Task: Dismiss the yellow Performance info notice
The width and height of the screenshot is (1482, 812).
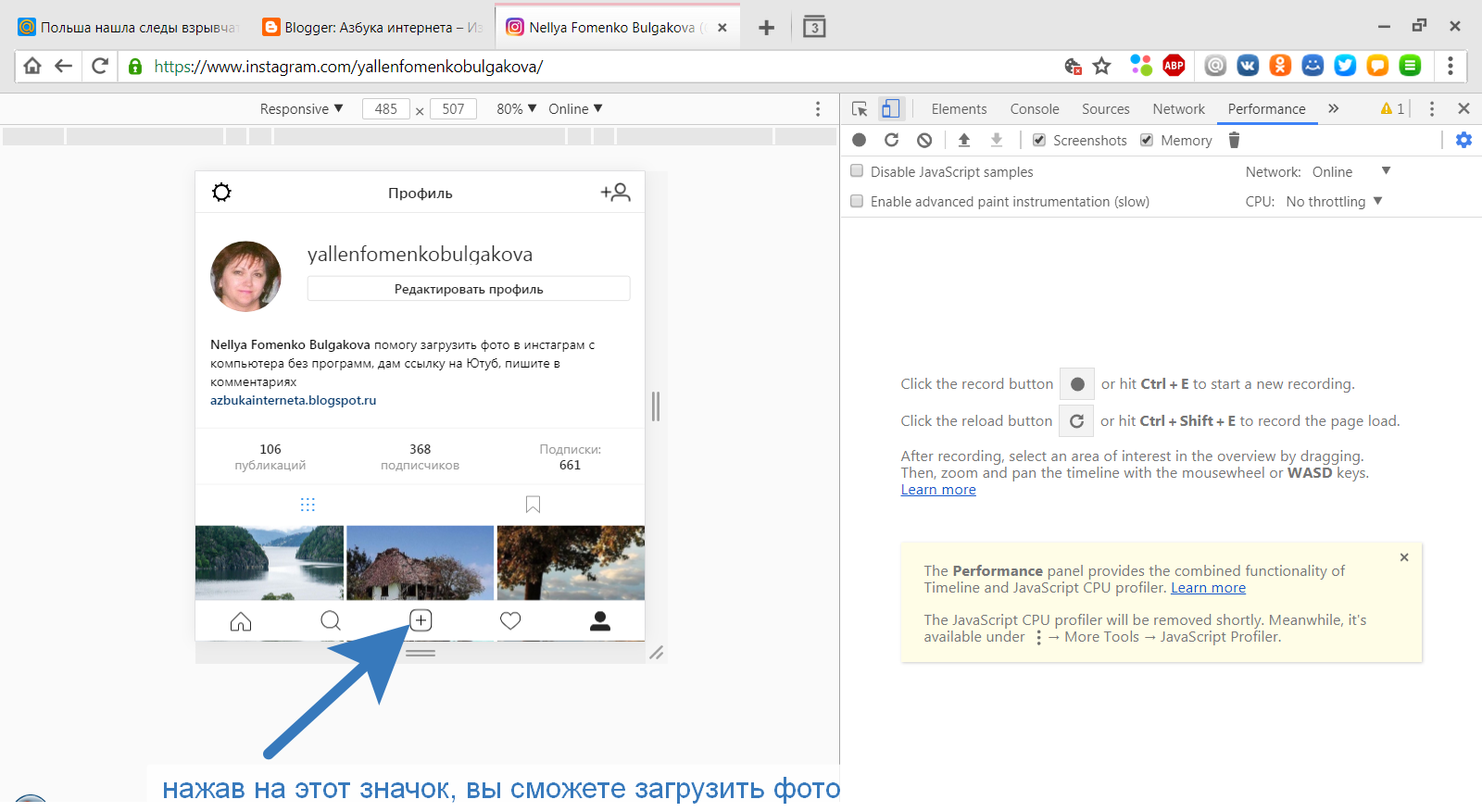Action: click(x=1404, y=557)
